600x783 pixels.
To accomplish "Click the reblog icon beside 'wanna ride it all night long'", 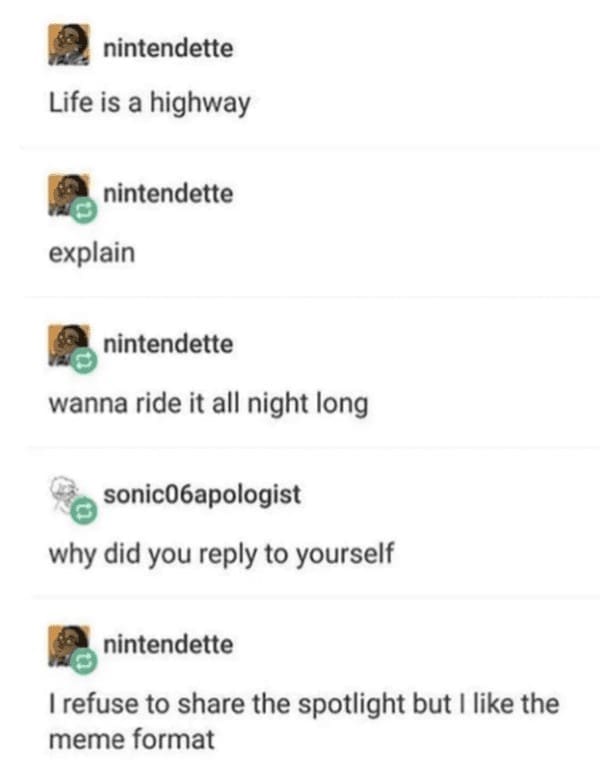I will (83, 361).
